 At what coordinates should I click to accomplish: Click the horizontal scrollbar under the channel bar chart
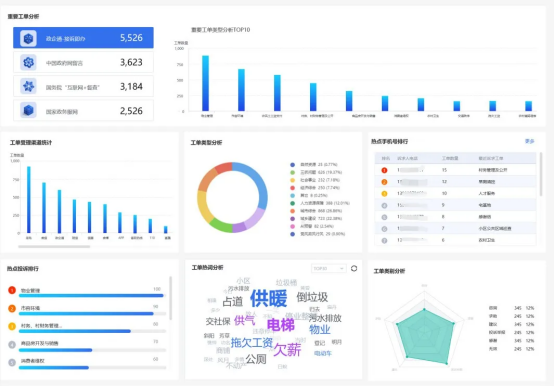coord(54,247)
